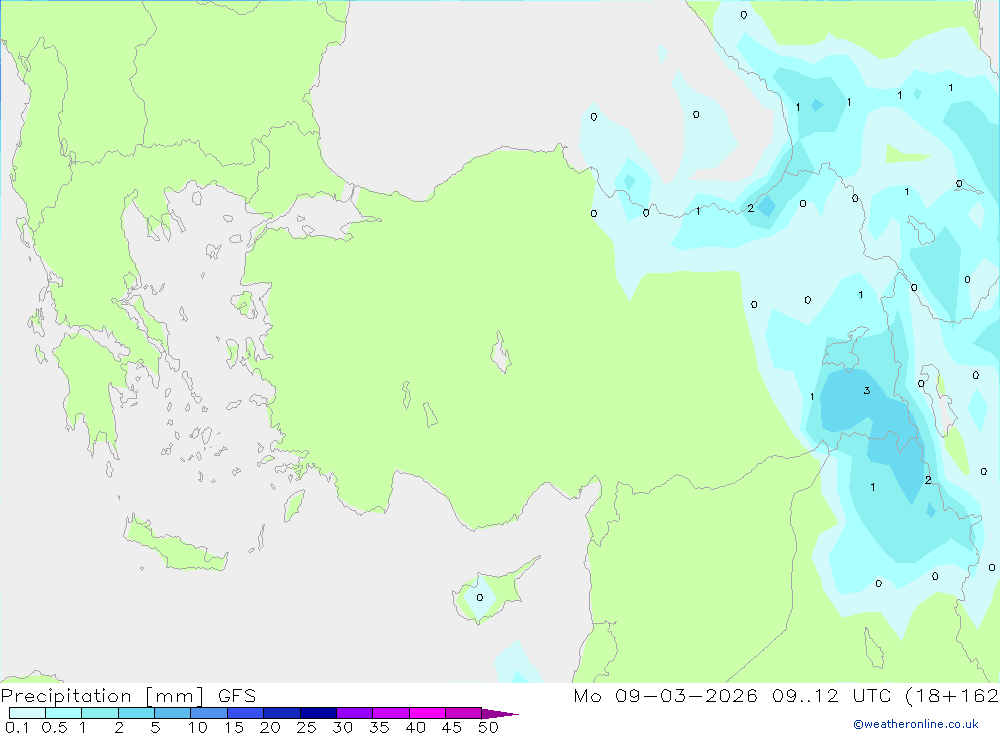Click the '0' value on Cyprus island
Viewport: 1000px width, 733px height.
480,598
